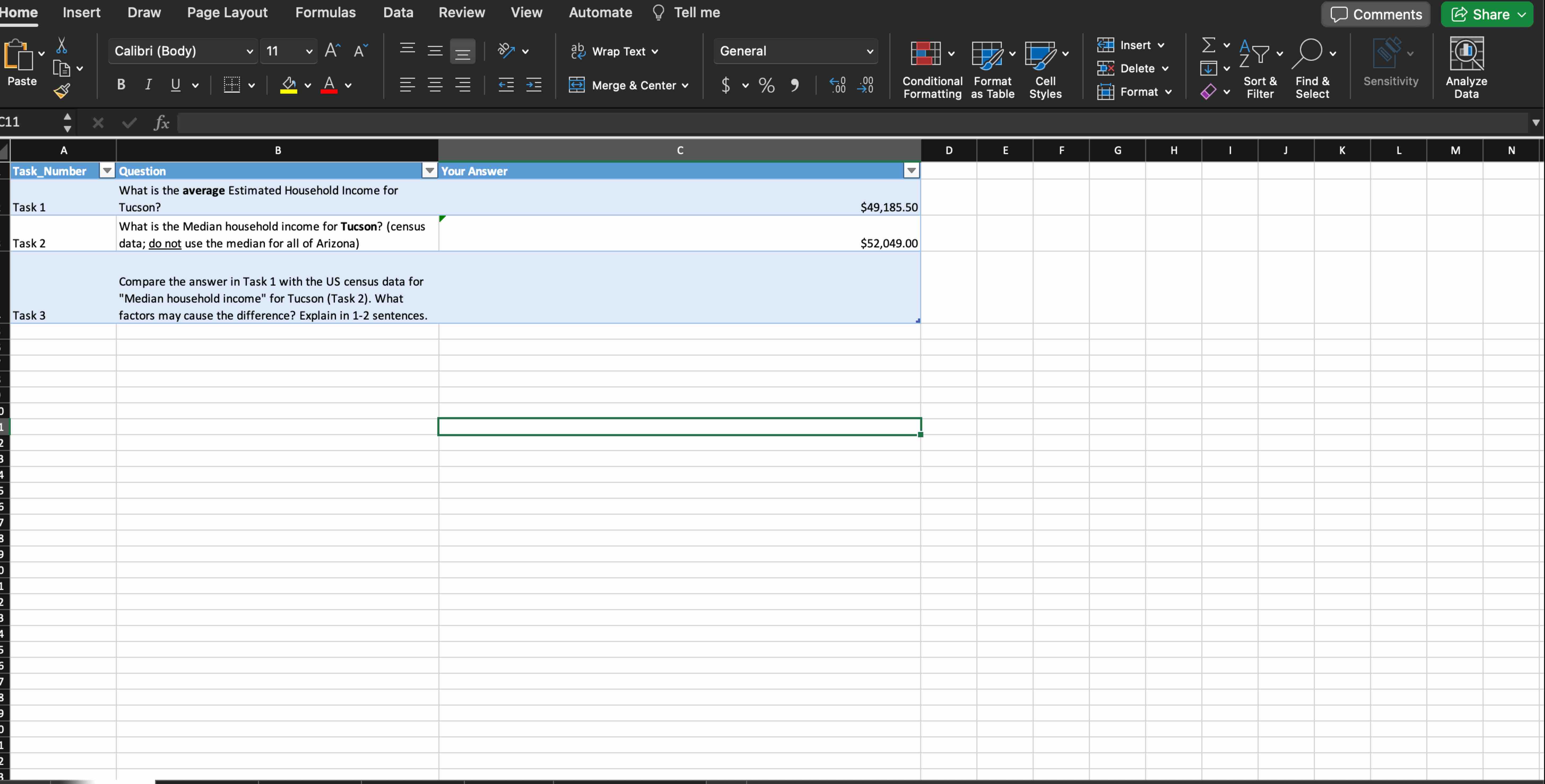The height and width of the screenshot is (784, 1545).
Task: Open the Task_Number column filter dropdown
Action: click(107, 171)
